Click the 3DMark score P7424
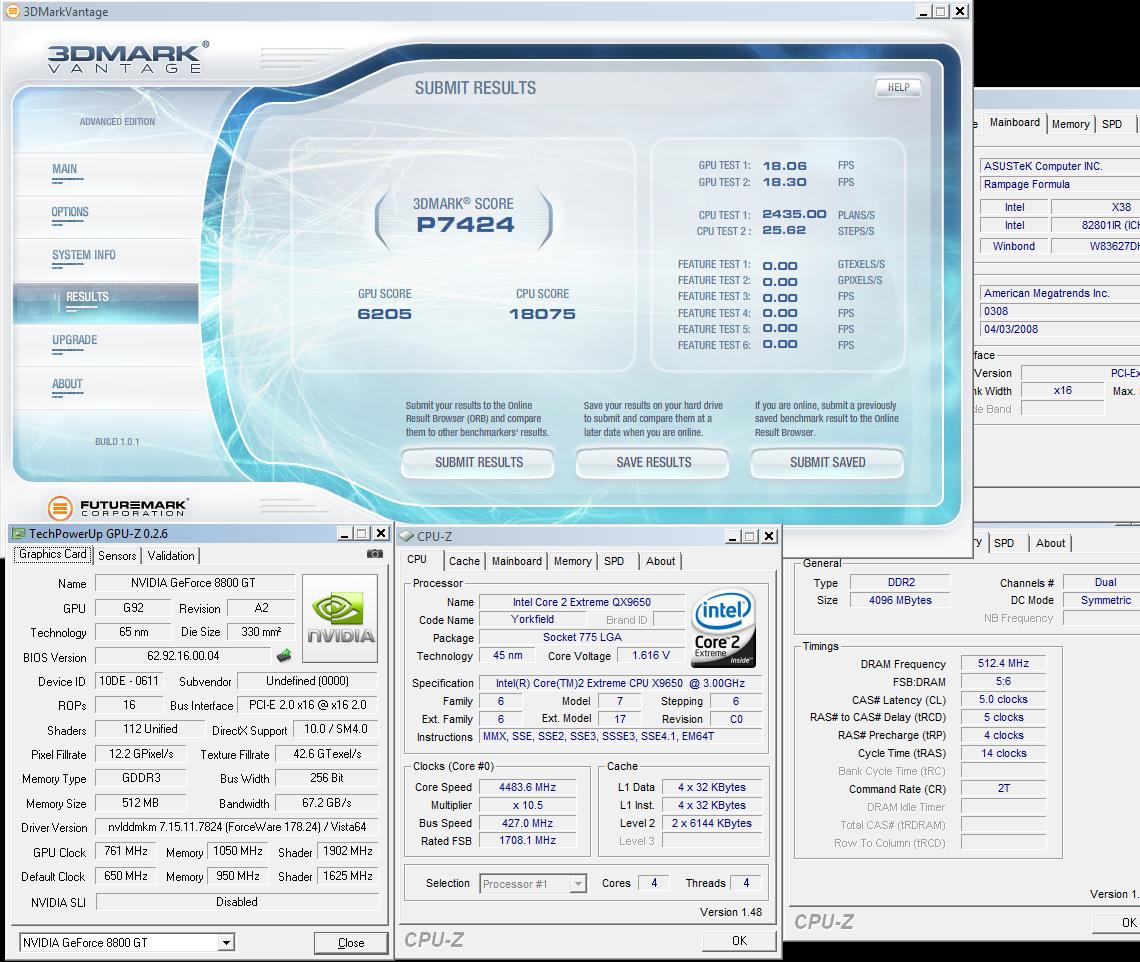 pyautogui.click(x=465, y=225)
